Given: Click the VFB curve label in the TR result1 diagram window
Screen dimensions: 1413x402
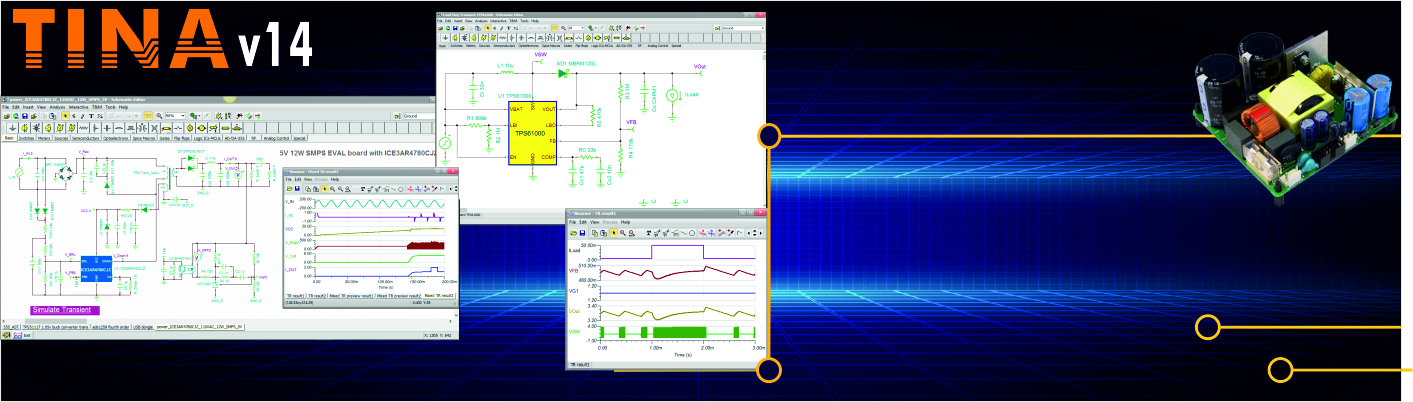Looking at the screenshot, I should tap(575, 270).
